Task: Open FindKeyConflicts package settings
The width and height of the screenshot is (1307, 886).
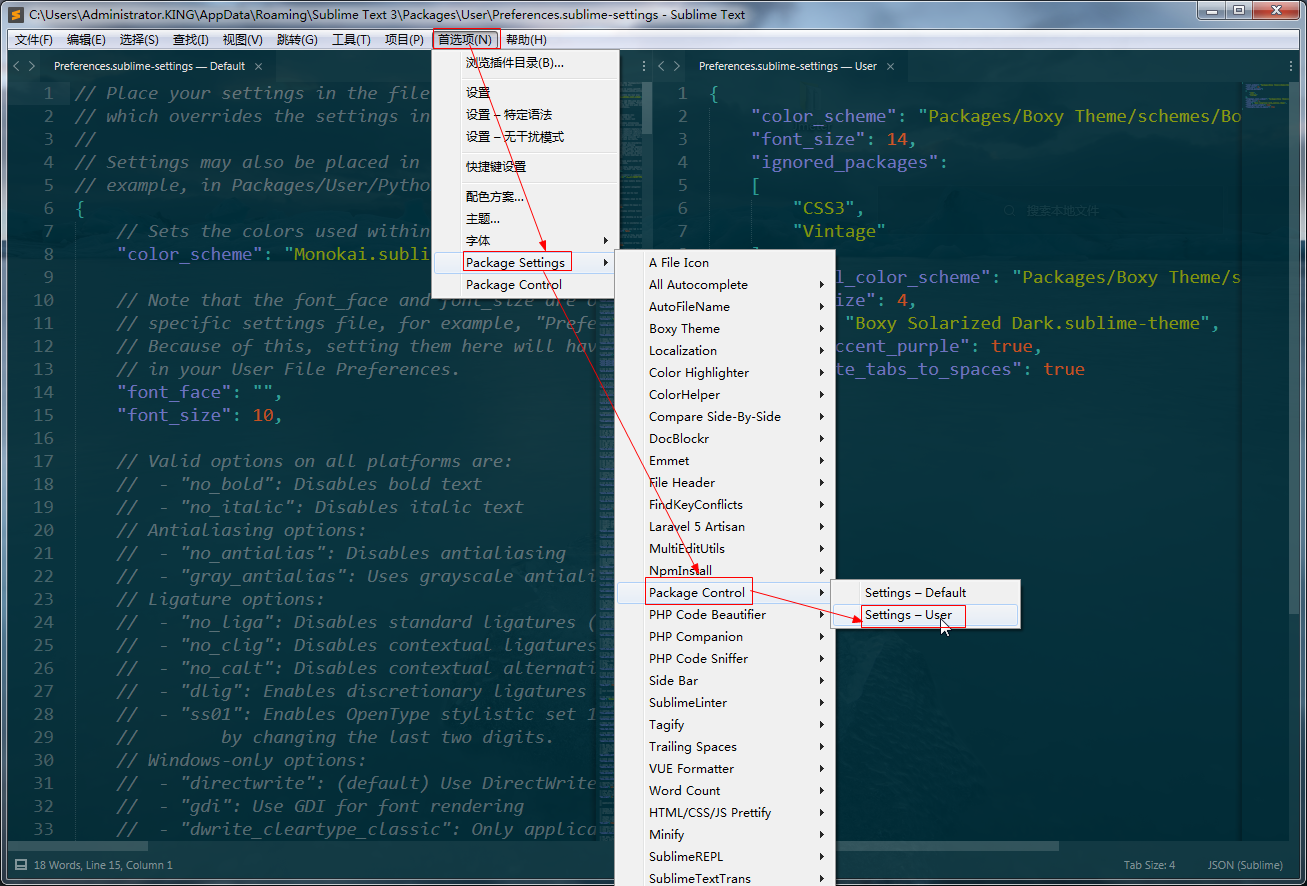Action: coord(723,504)
